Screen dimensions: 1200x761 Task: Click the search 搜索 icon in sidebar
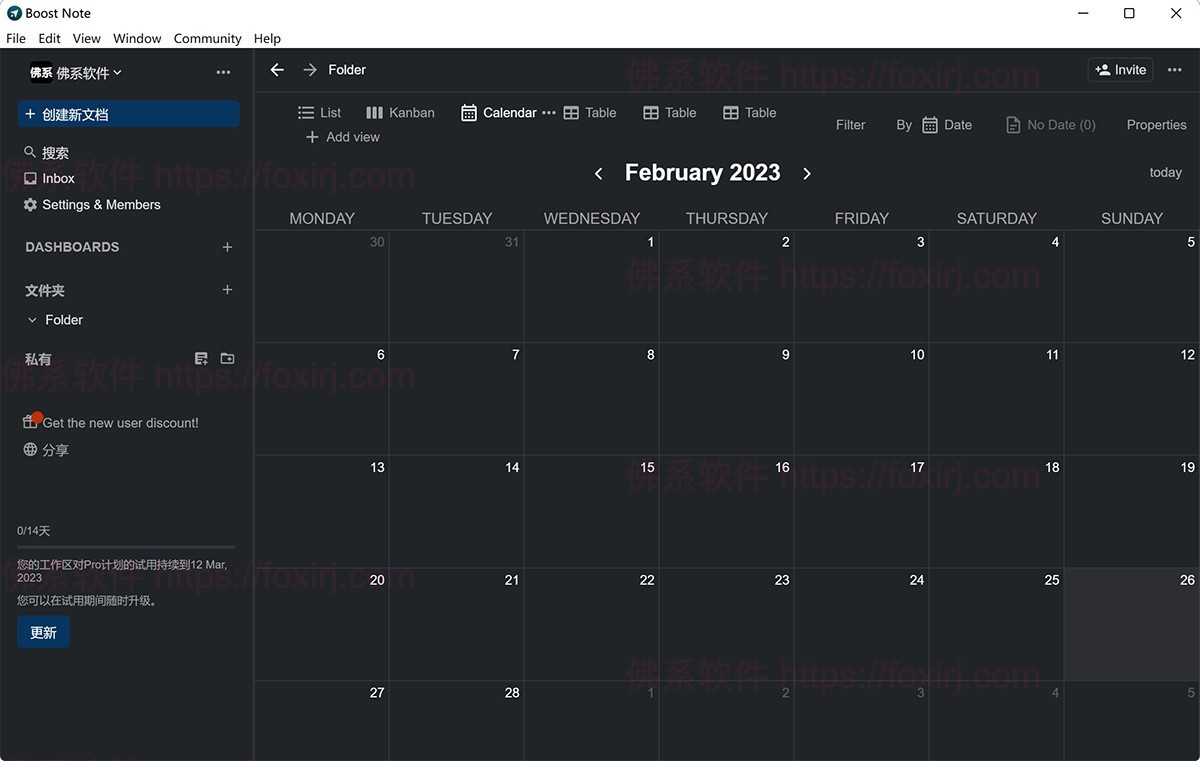click(x=30, y=151)
